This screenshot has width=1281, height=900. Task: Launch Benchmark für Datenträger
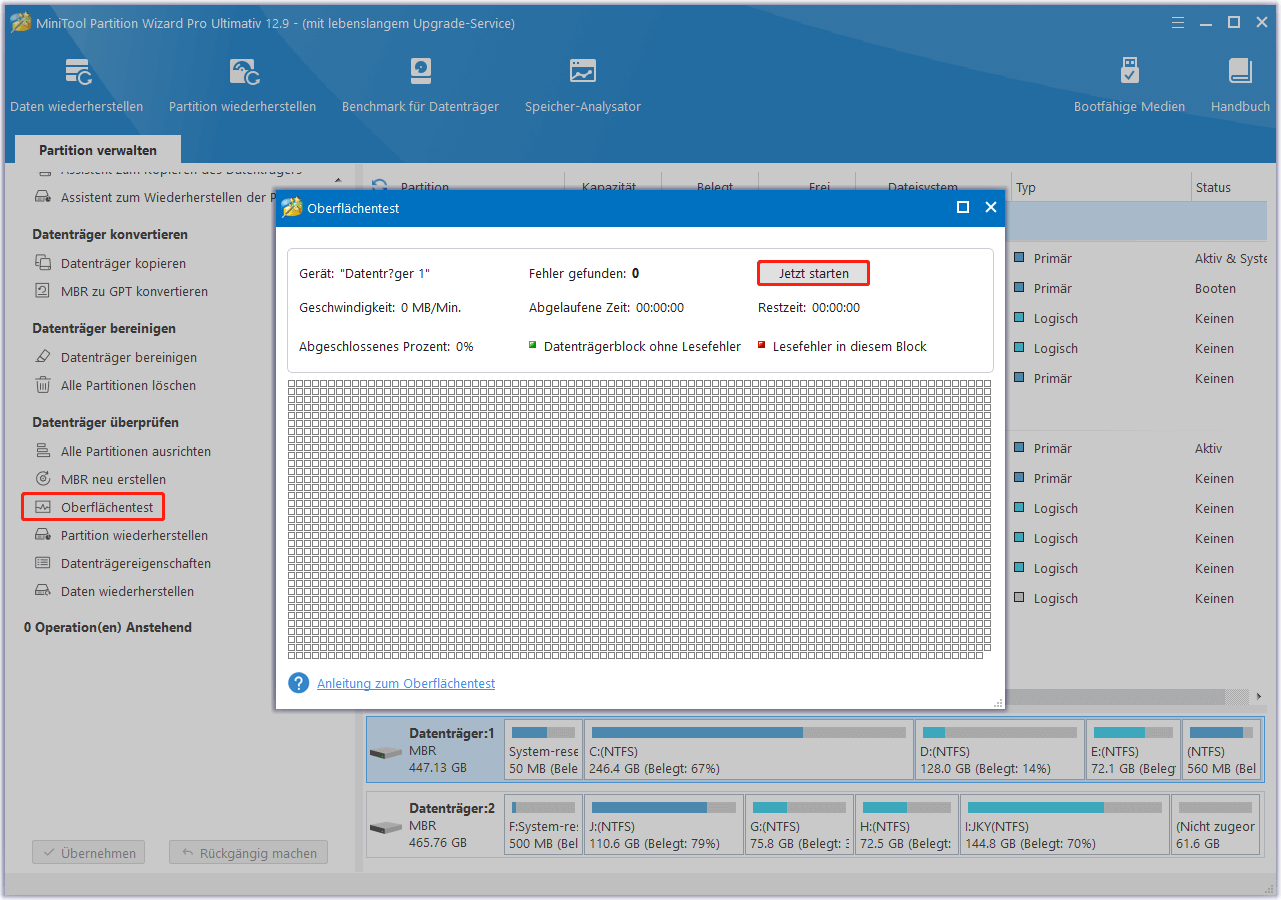(420, 85)
